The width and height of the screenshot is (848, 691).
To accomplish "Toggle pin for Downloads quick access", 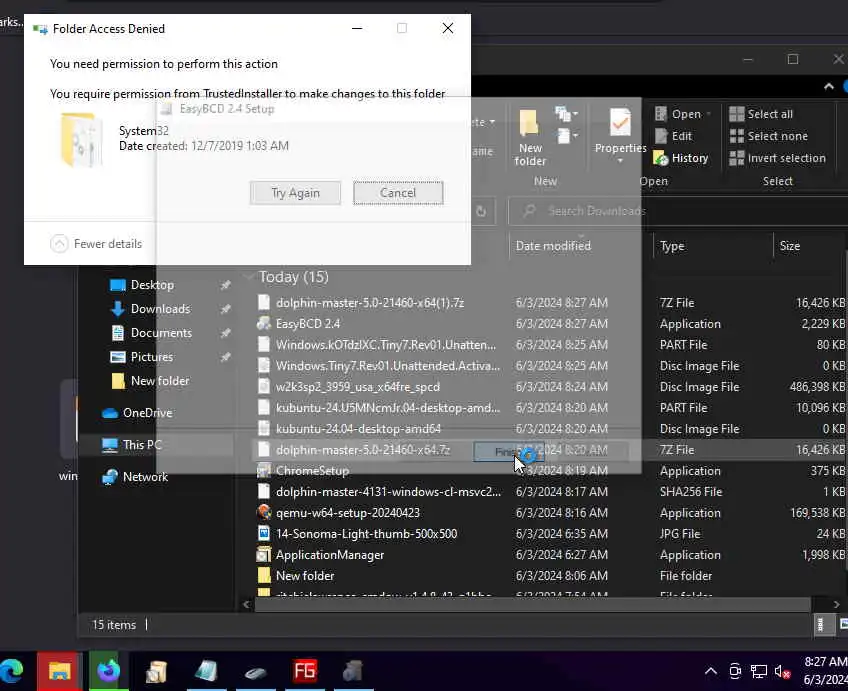I will 226,309.
